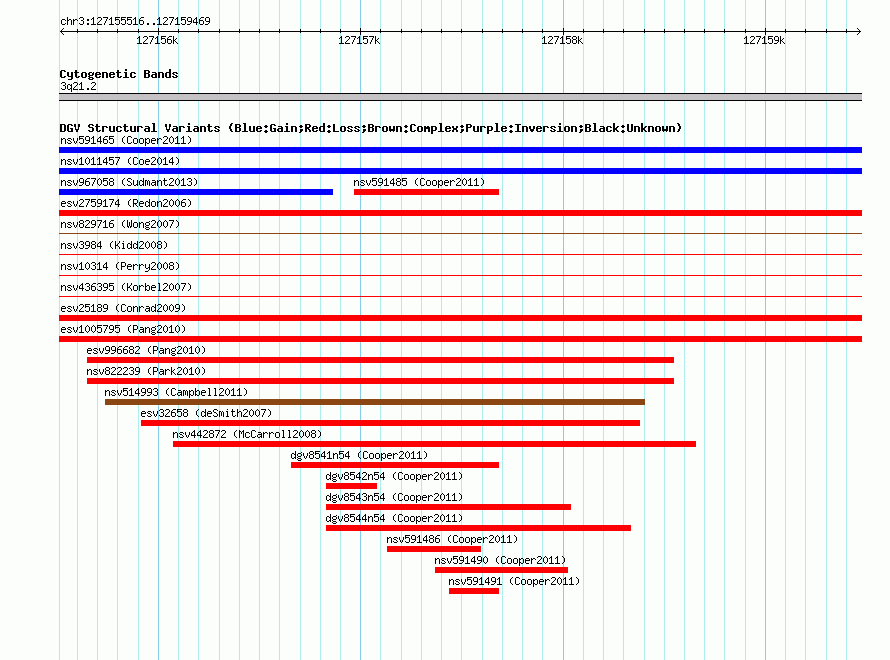Click the brown complex bar for nsv514993

click(x=375, y=402)
